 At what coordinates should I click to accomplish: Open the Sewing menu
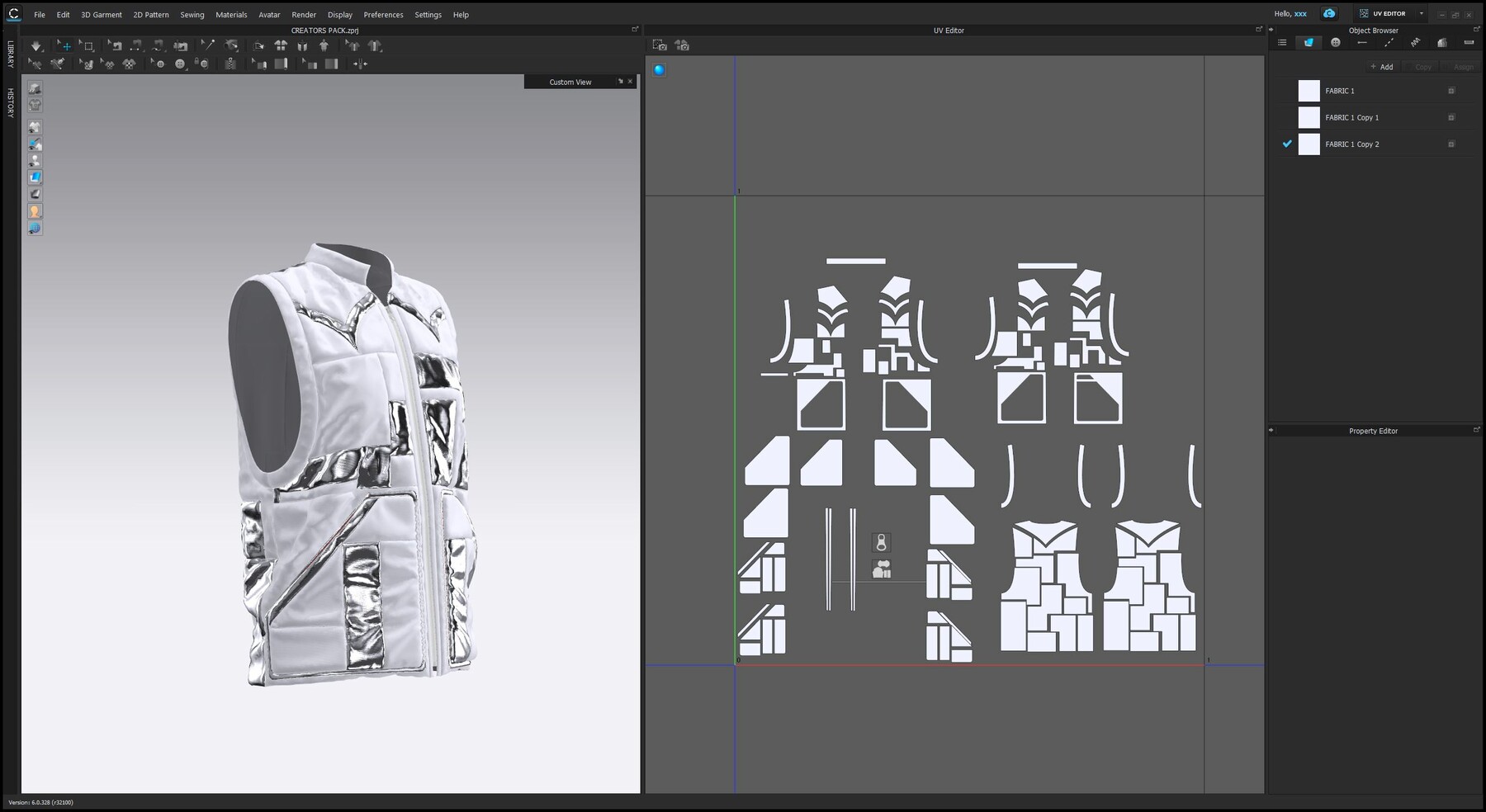click(x=192, y=14)
